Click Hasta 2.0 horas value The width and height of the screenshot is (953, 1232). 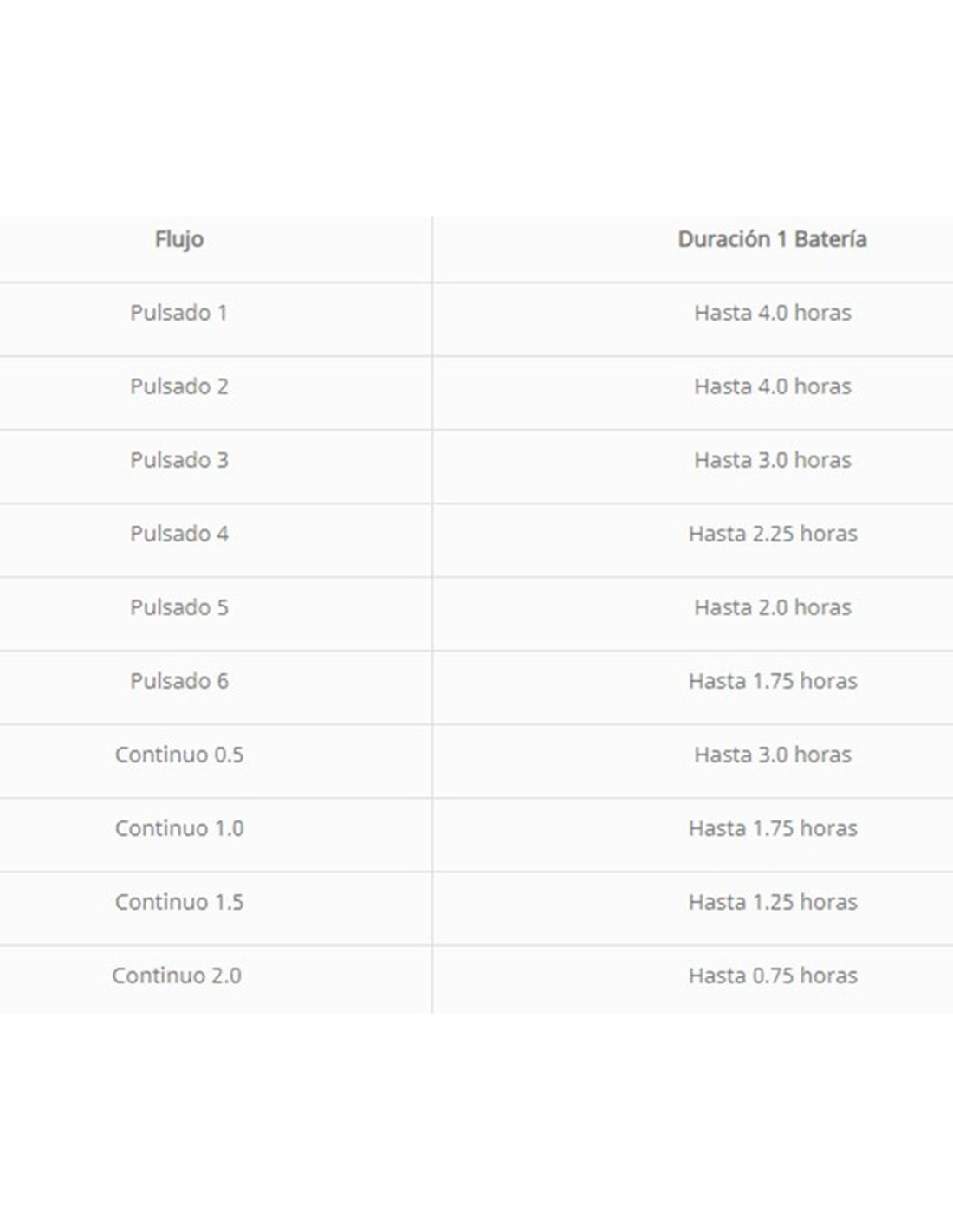[772, 607]
